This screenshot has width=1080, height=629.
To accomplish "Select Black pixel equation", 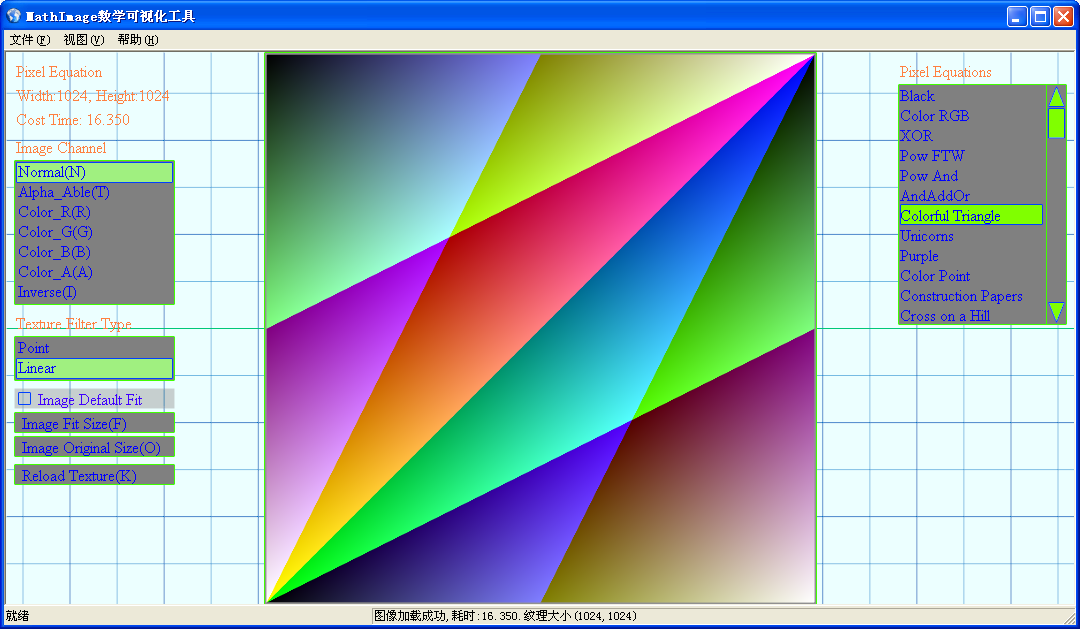I will 971,96.
